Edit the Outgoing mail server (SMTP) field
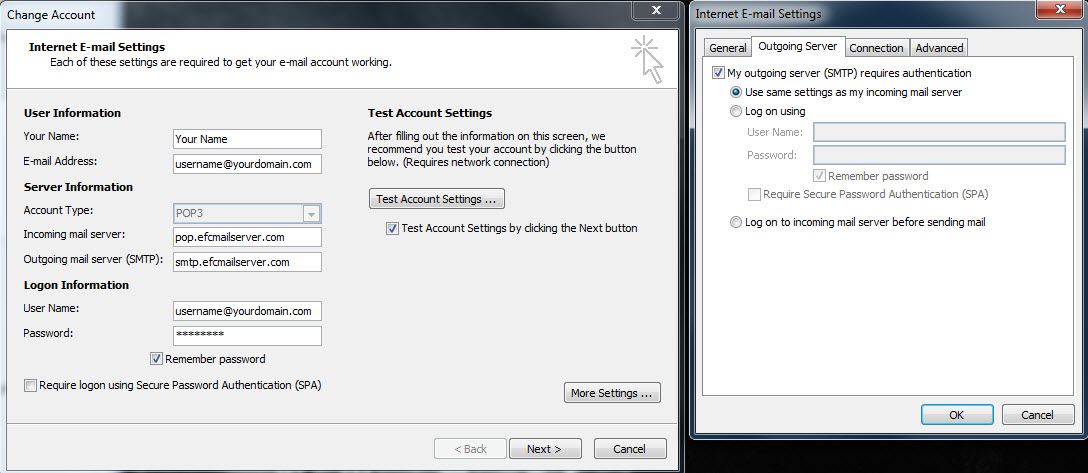The width and height of the screenshot is (1088, 473). pos(247,262)
